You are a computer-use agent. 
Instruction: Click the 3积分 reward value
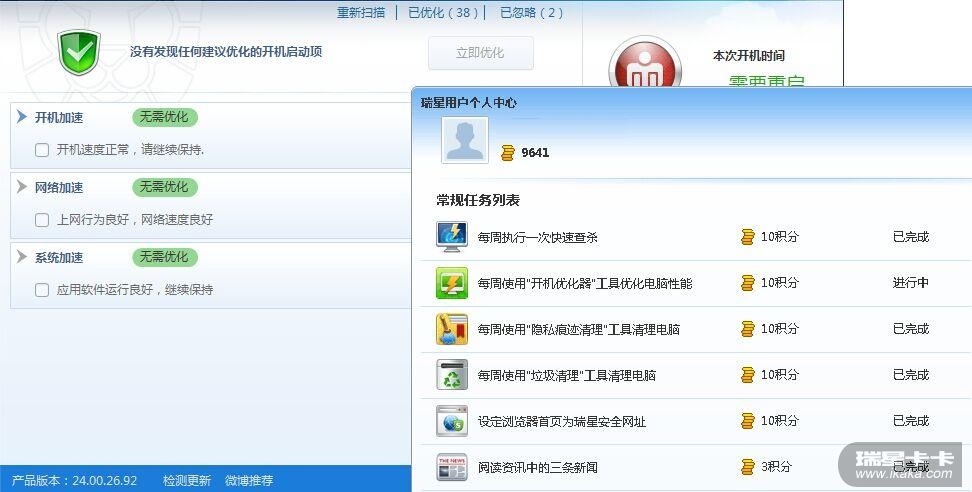click(776, 467)
